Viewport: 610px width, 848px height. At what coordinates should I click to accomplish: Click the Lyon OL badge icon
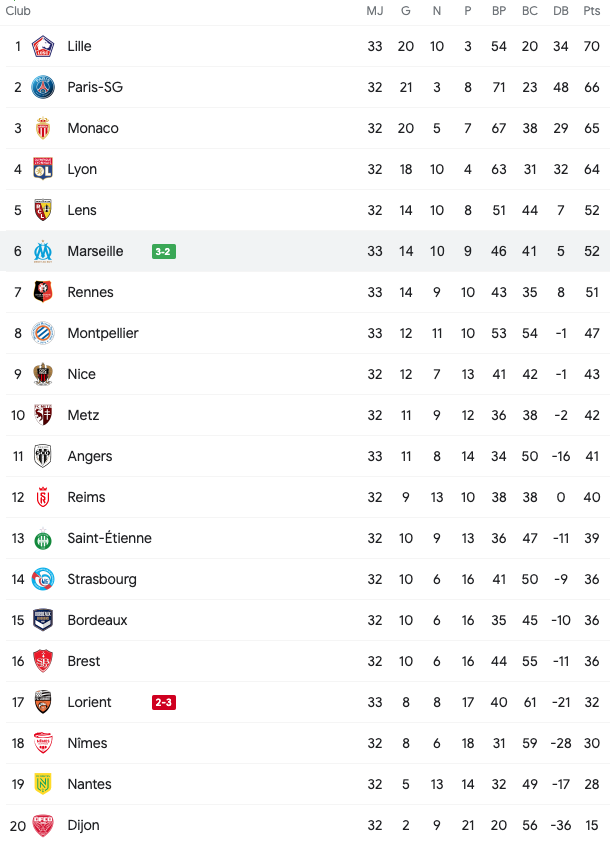point(43,169)
